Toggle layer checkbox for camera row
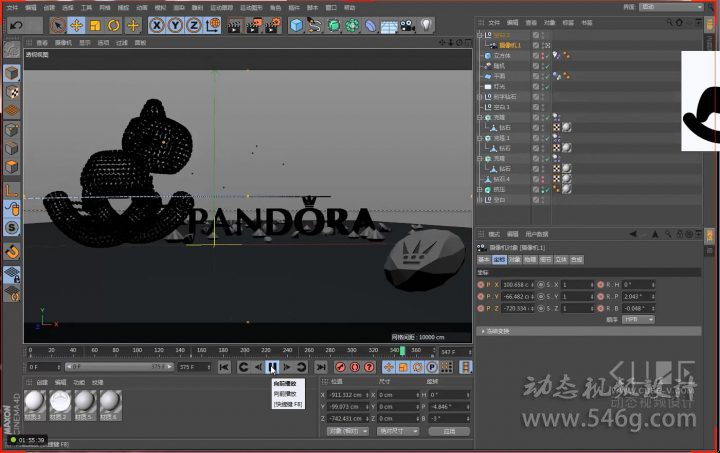720x453 pixels. pyautogui.click(x=536, y=45)
